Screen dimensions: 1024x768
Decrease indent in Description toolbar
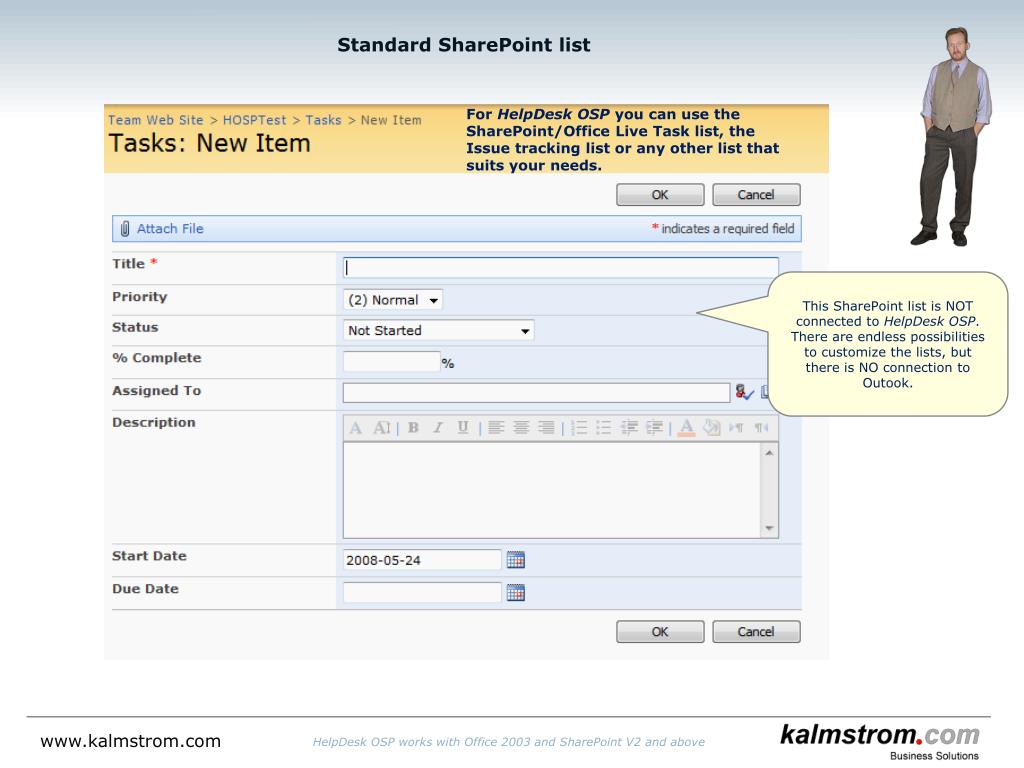point(629,428)
